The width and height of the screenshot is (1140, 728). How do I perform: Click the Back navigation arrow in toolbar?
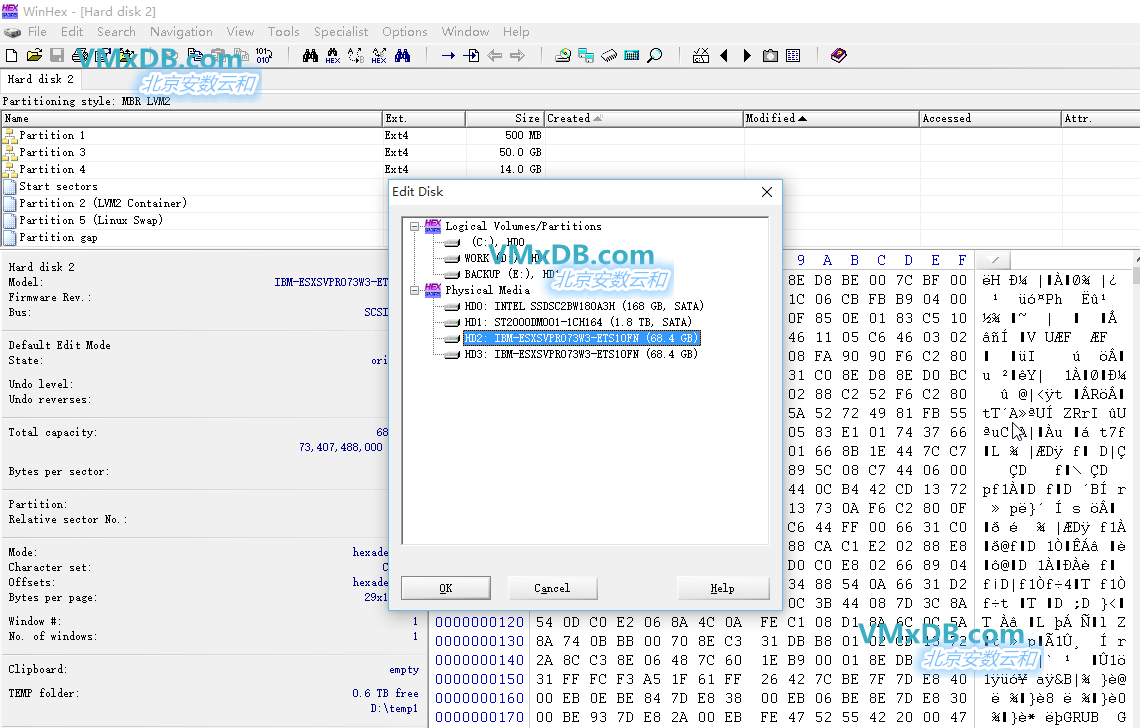click(x=495, y=55)
